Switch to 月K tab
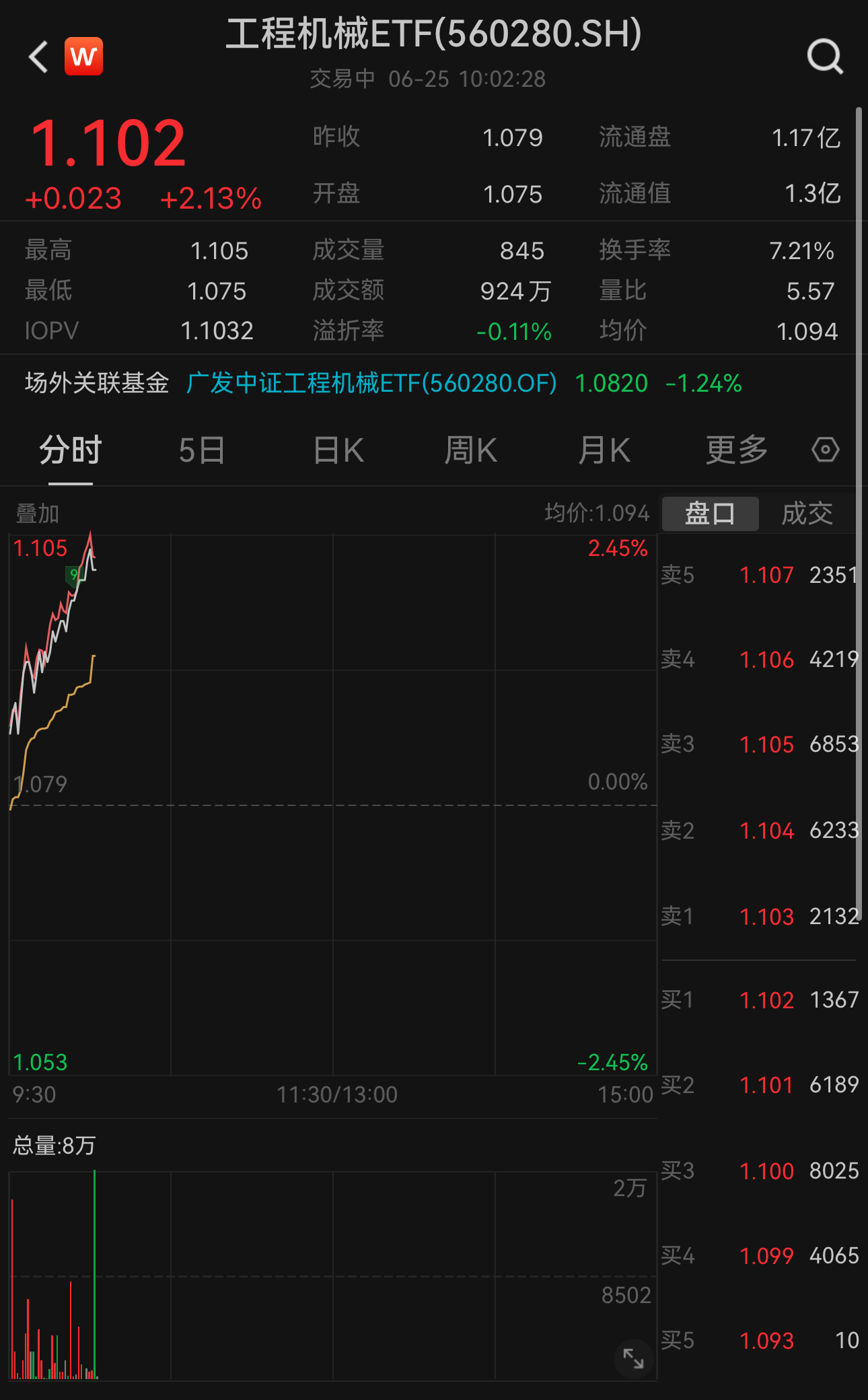 click(x=604, y=450)
